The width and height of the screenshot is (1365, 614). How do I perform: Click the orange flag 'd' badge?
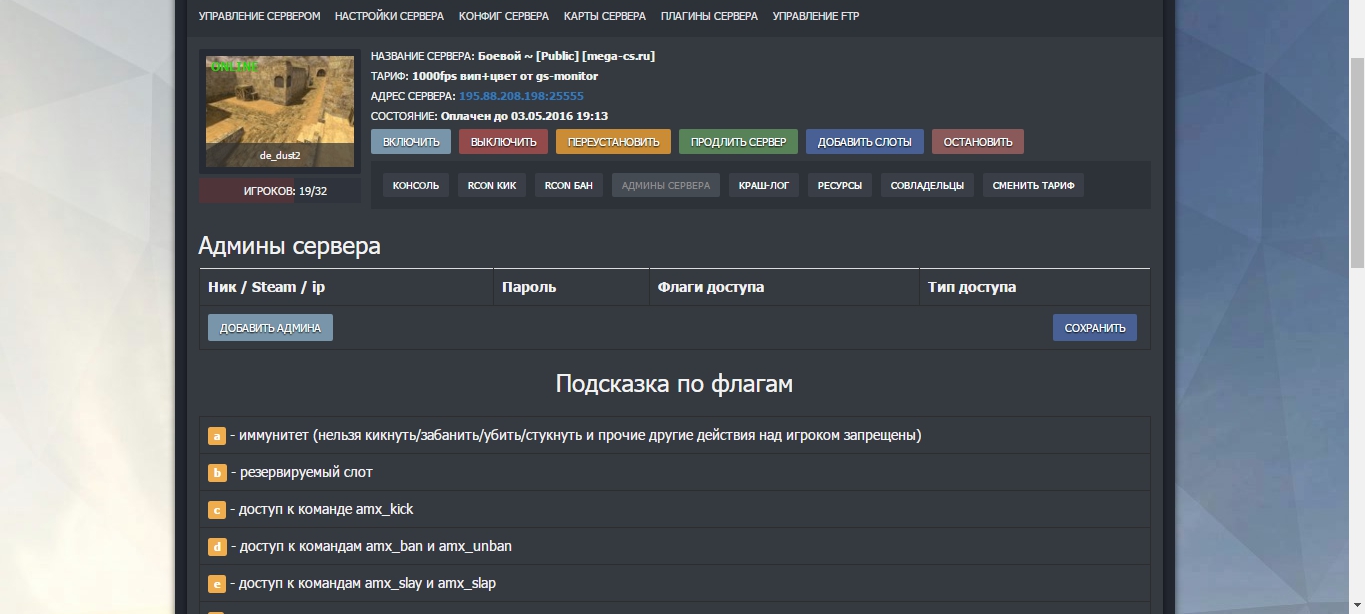[217, 547]
